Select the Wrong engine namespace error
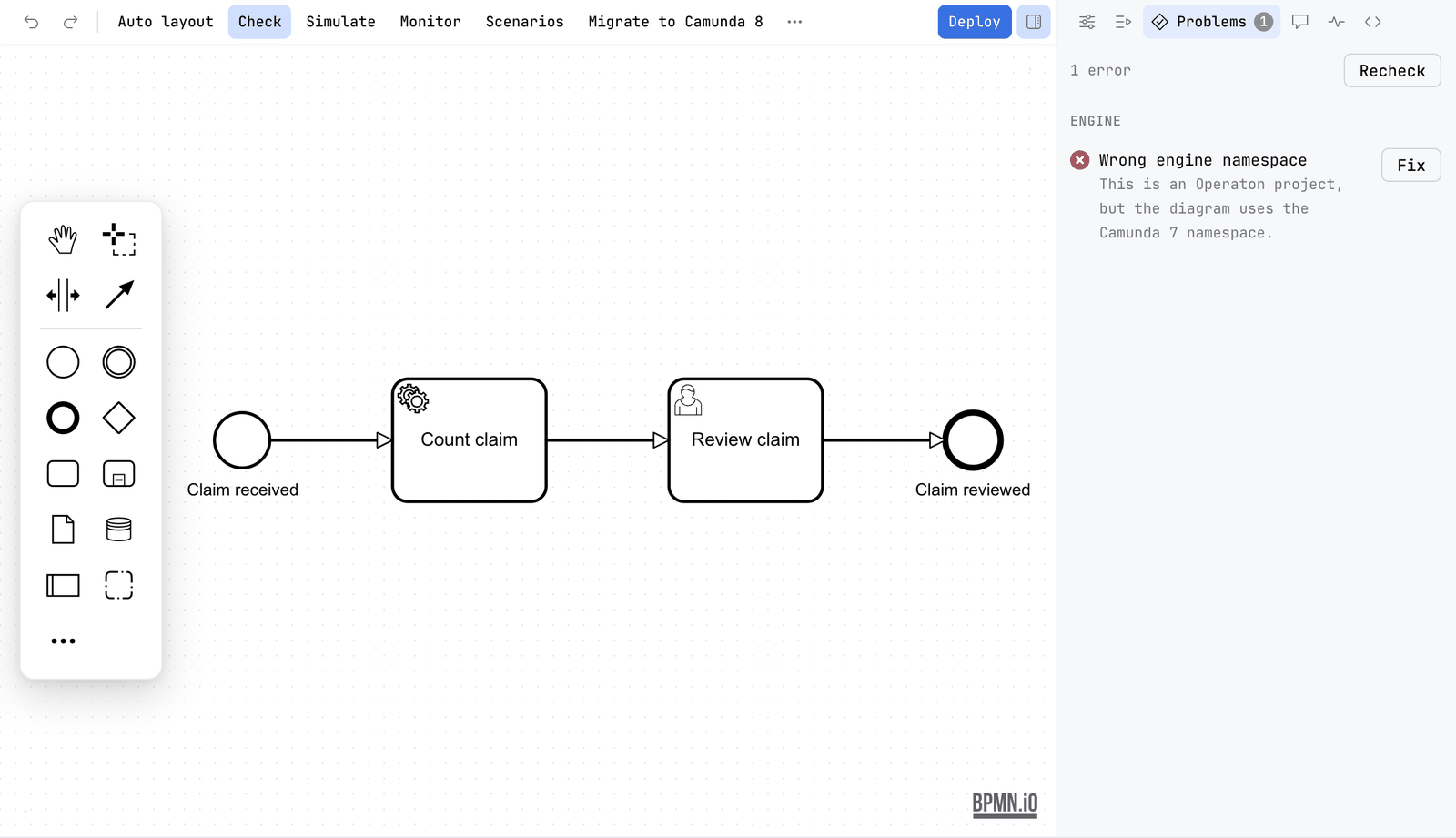1456x838 pixels. coord(1219,196)
